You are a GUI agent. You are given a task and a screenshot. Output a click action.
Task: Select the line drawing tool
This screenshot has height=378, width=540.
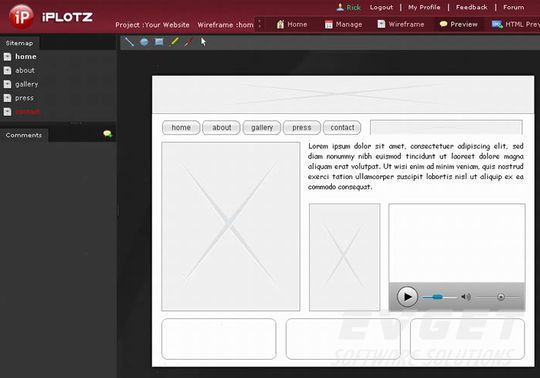[129, 42]
